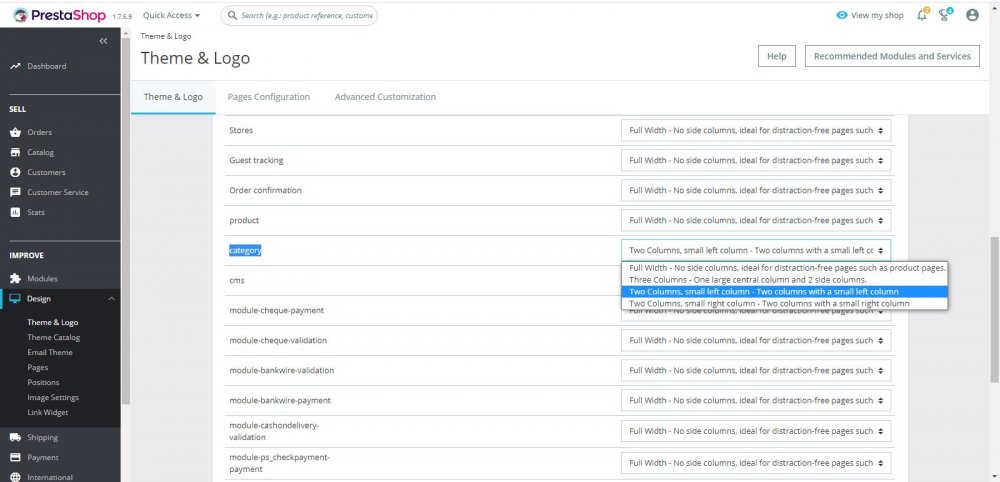The image size is (1000, 482).
Task: Click the trophy gamification icon
Action: coord(945,15)
